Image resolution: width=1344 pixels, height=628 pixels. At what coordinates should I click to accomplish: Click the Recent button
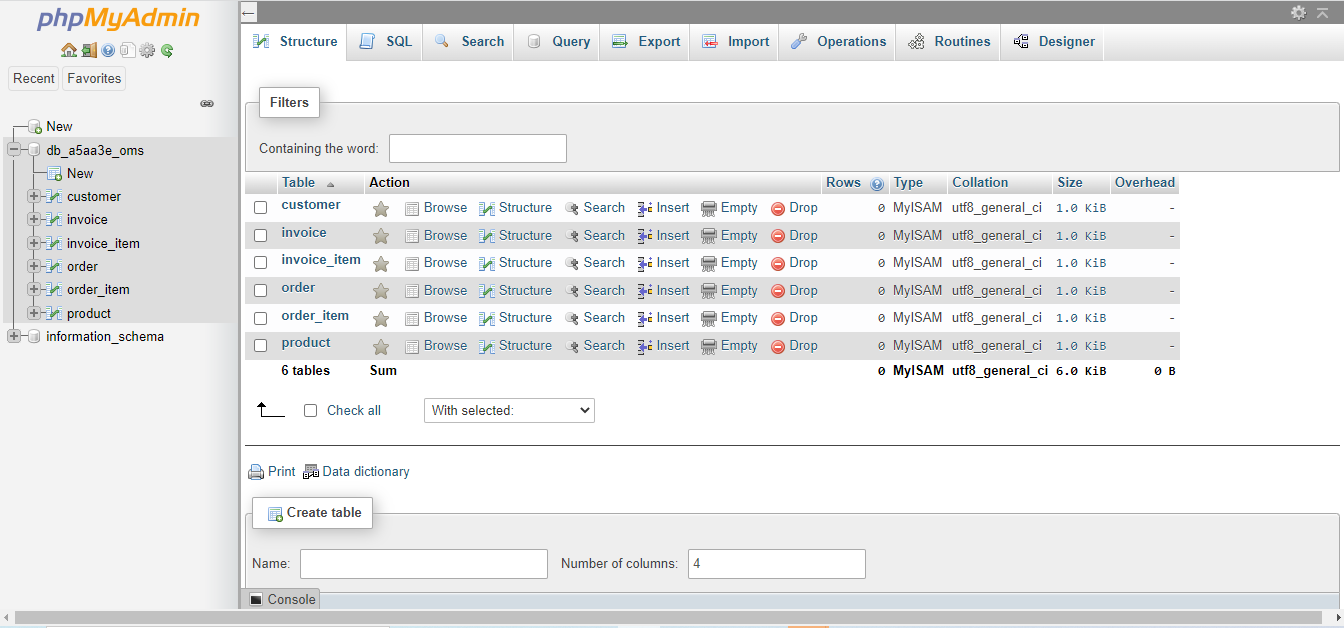pos(34,79)
